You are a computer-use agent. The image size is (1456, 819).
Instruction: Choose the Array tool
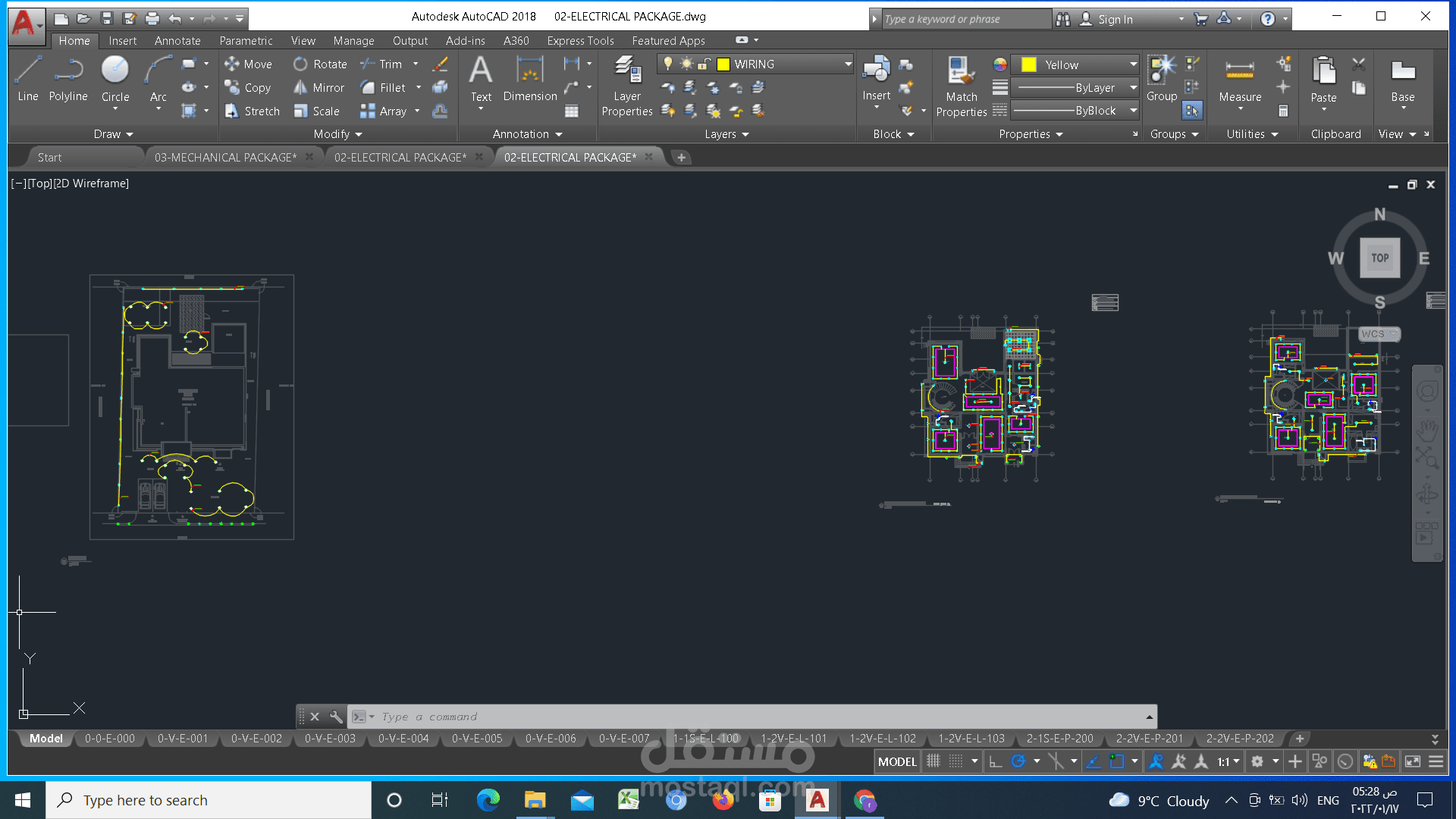point(384,111)
